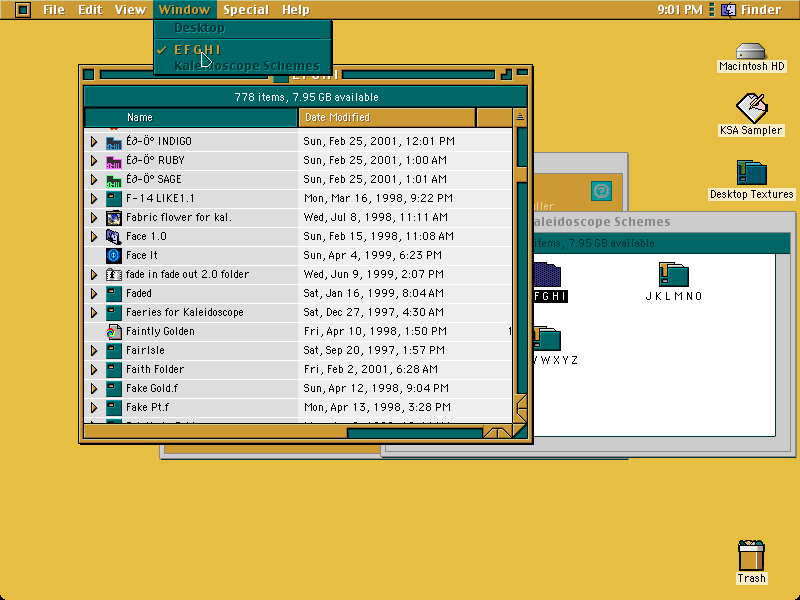Open the Special menu
Image resolution: width=800 pixels, height=600 pixels.
pos(246,10)
